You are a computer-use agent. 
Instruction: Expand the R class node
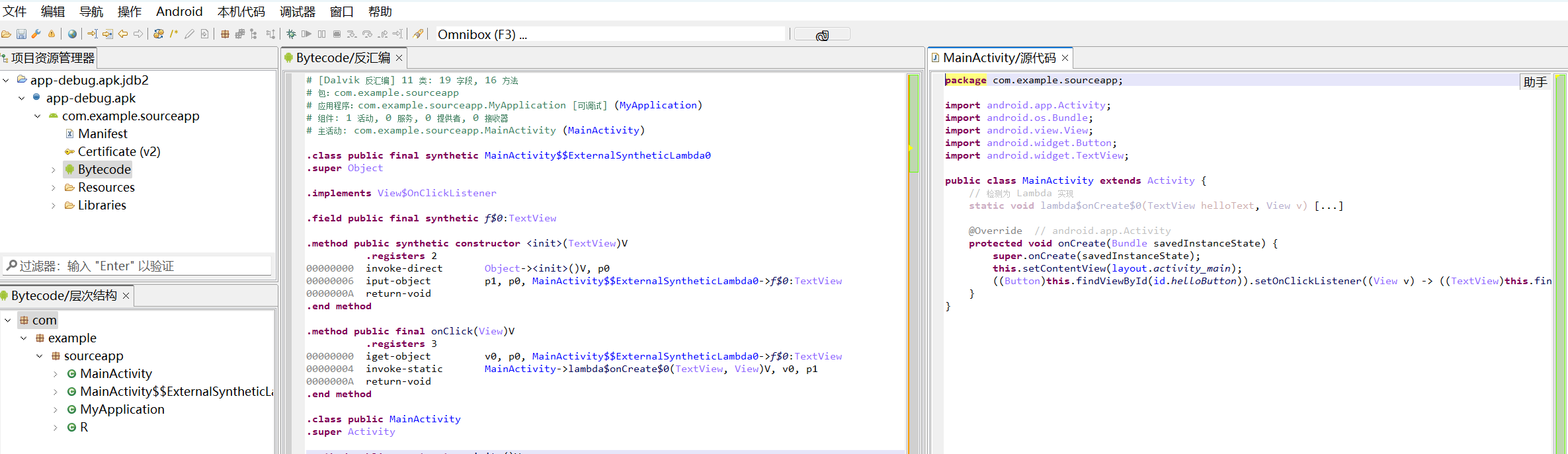tap(56, 428)
